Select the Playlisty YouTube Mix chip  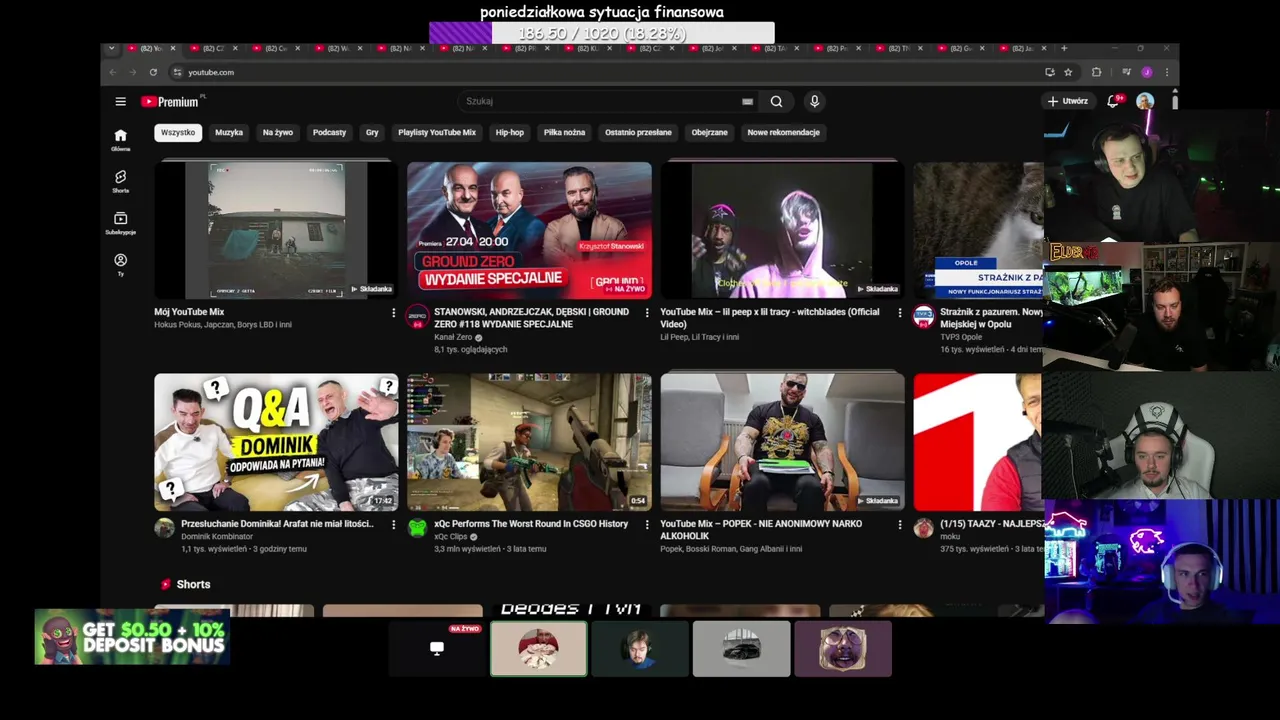(437, 132)
